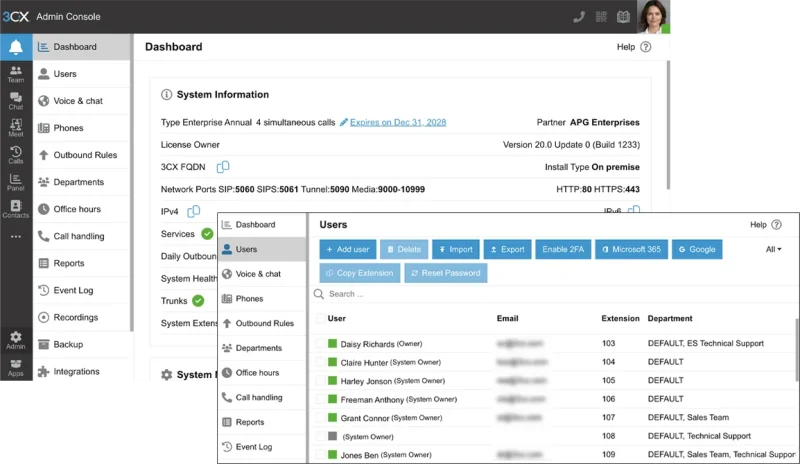Click the Dashboard help question mark icon
The image size is (800, 464).
click(645, 47)
